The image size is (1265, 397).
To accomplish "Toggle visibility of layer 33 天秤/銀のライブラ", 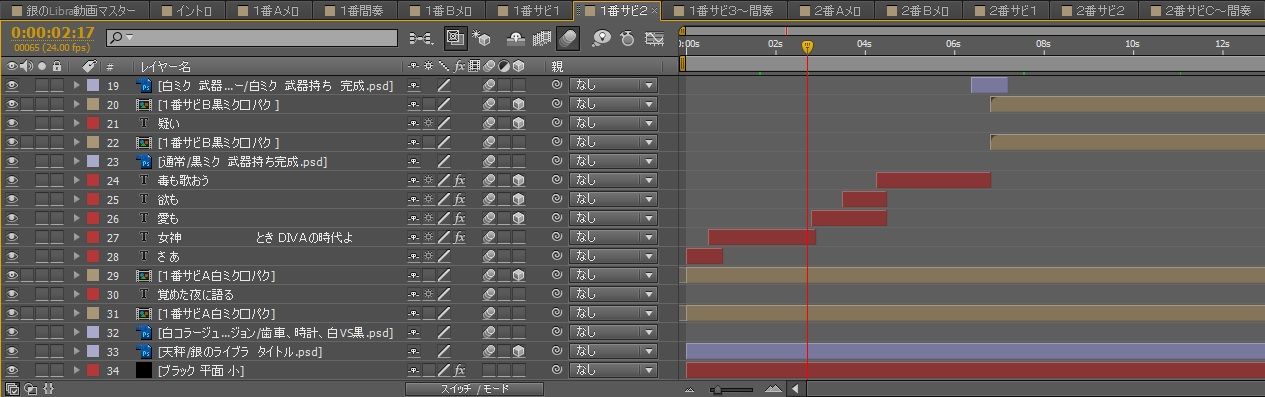I will click(x=13, y=352).
